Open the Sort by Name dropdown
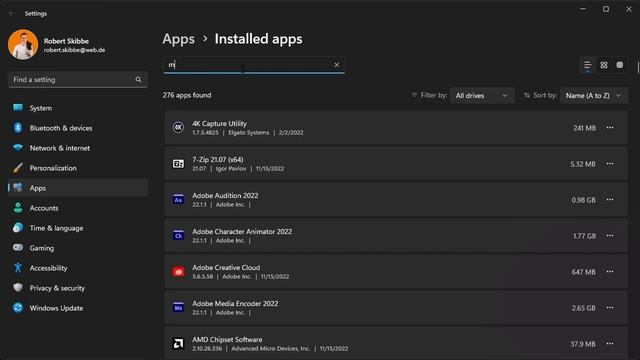Screen dimensions: 640x360 tap(593, 96)
